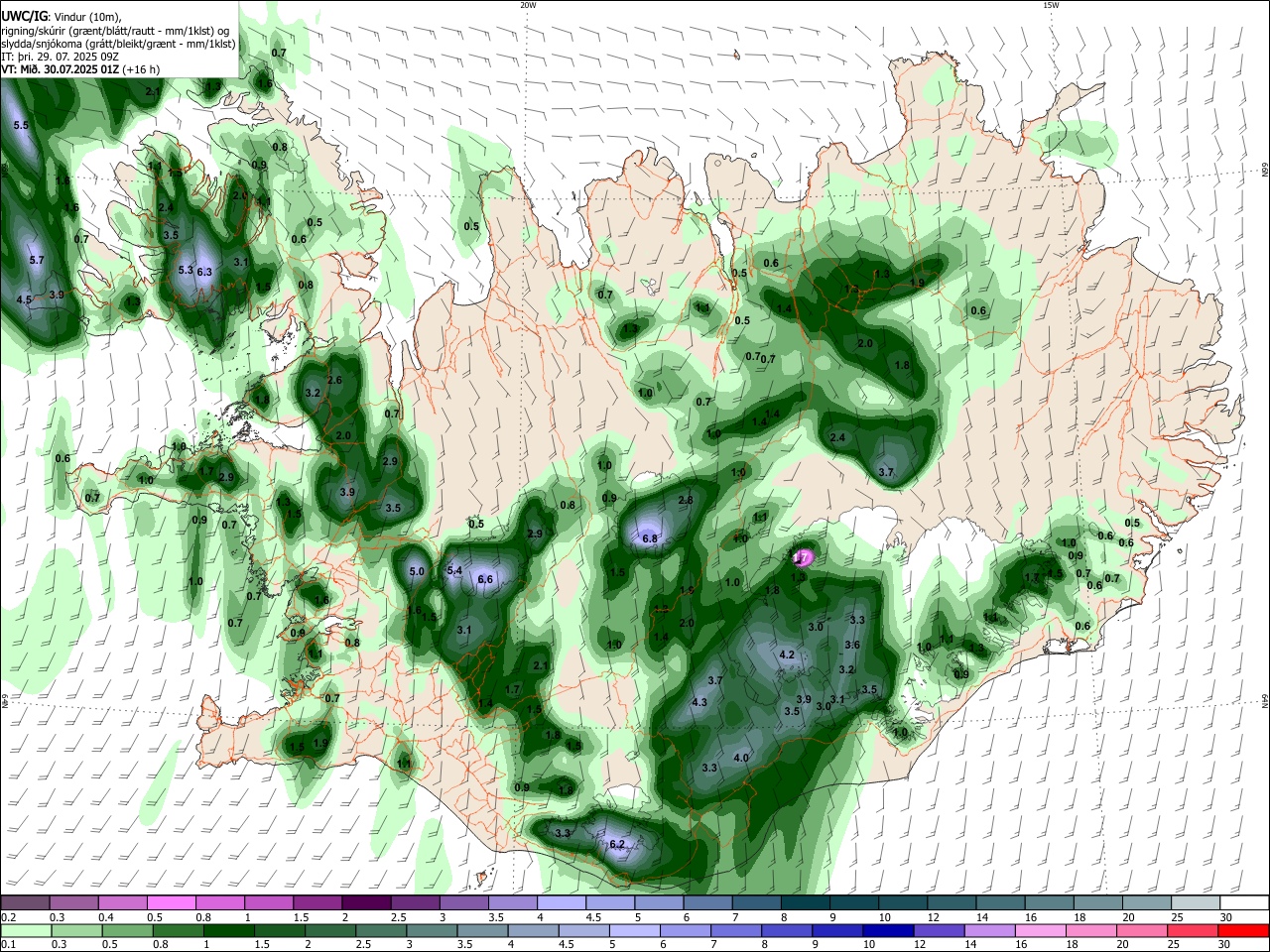1270x952 pixels.
Task: Click the 15W longitude label at top
Action: tap(1051, 5)
